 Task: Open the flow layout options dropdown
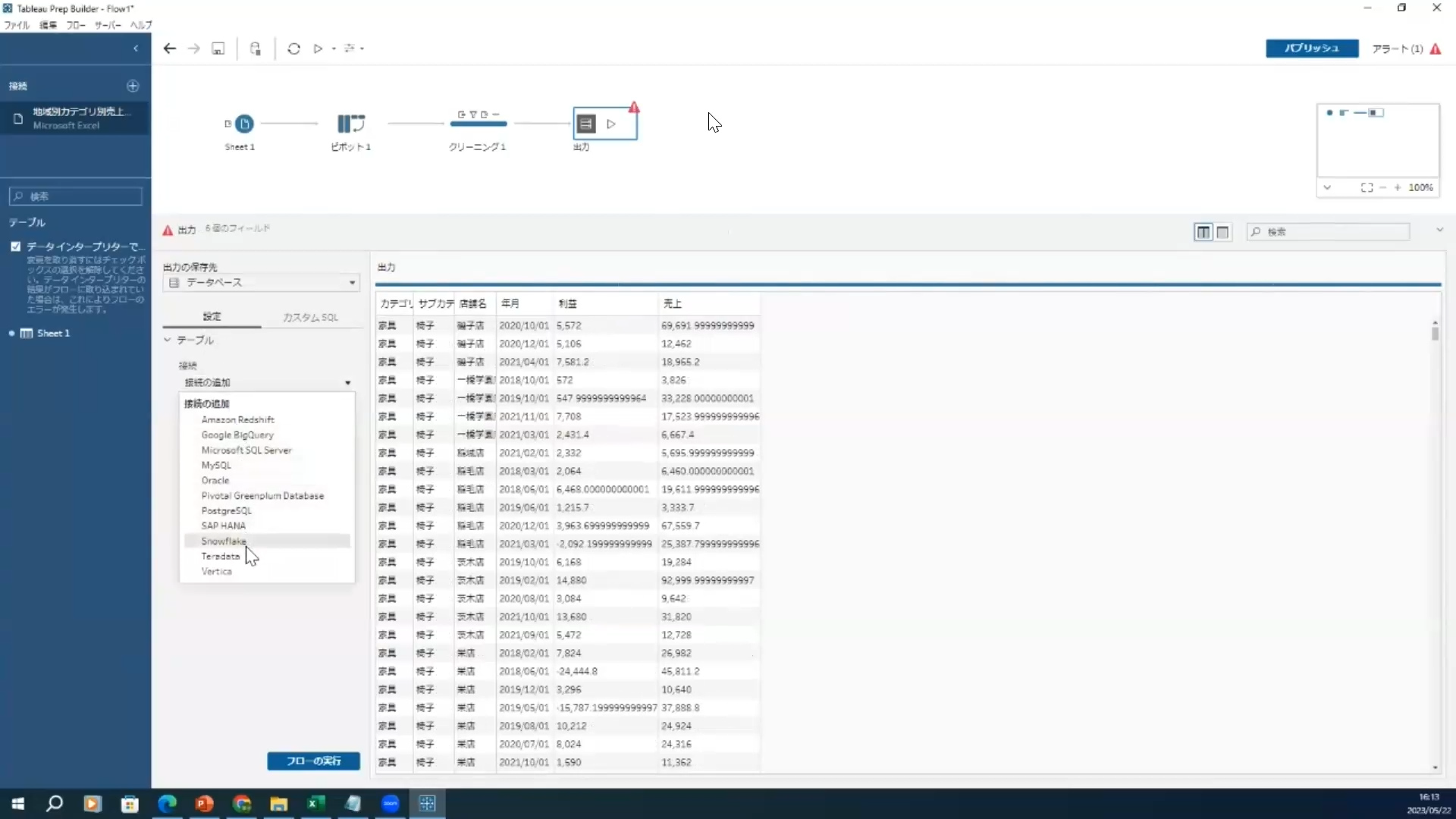click(354, 49)
